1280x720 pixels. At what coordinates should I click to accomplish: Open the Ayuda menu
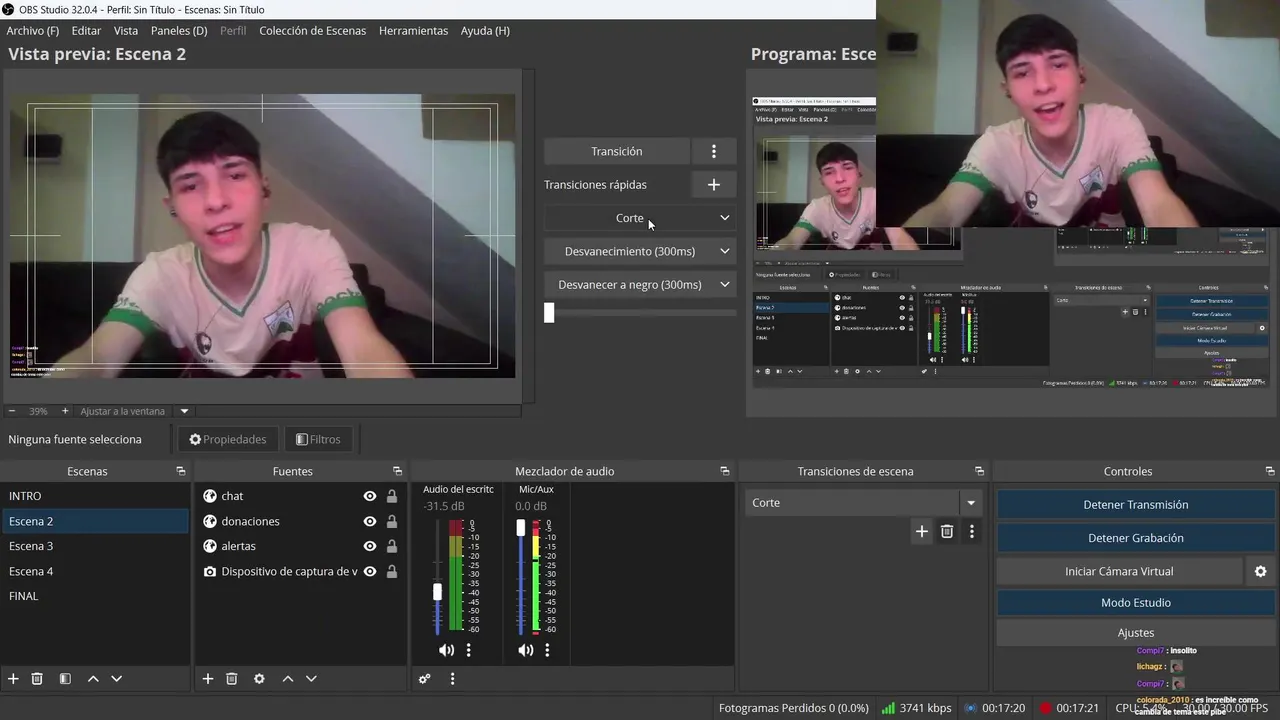pos(485,31)
